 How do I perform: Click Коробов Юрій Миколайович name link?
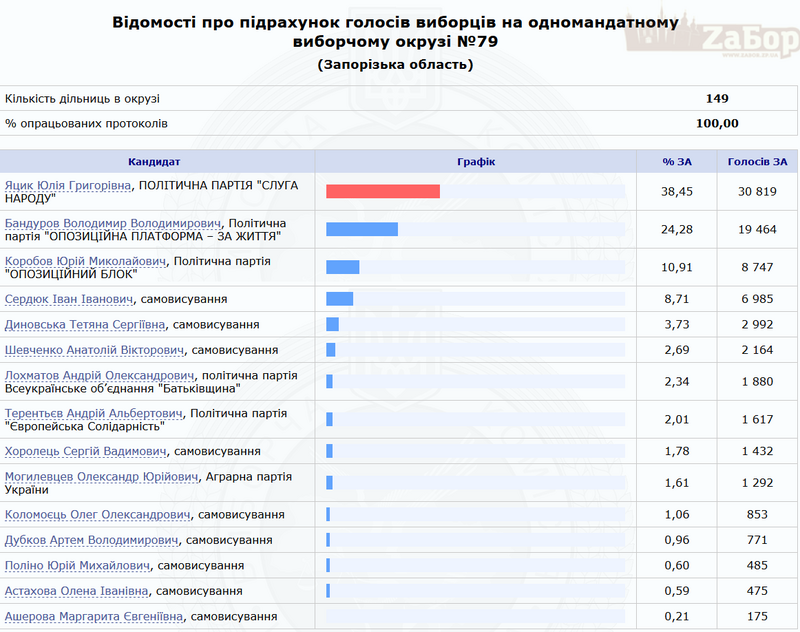[85, 261]
